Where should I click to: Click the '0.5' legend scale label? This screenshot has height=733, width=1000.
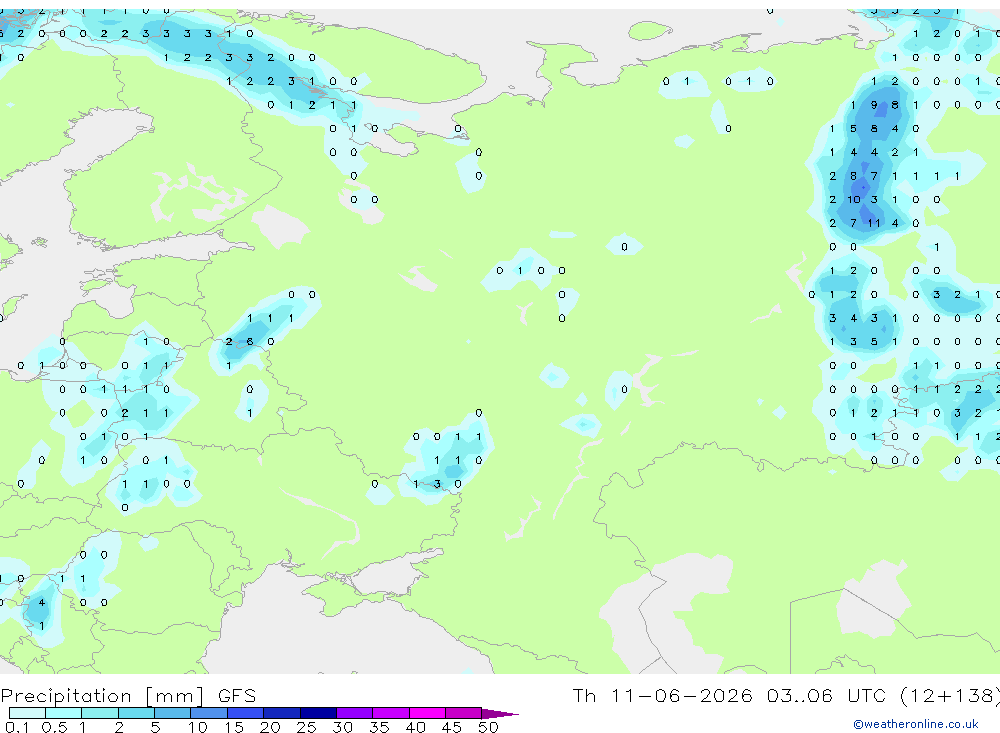click(54, 727)
